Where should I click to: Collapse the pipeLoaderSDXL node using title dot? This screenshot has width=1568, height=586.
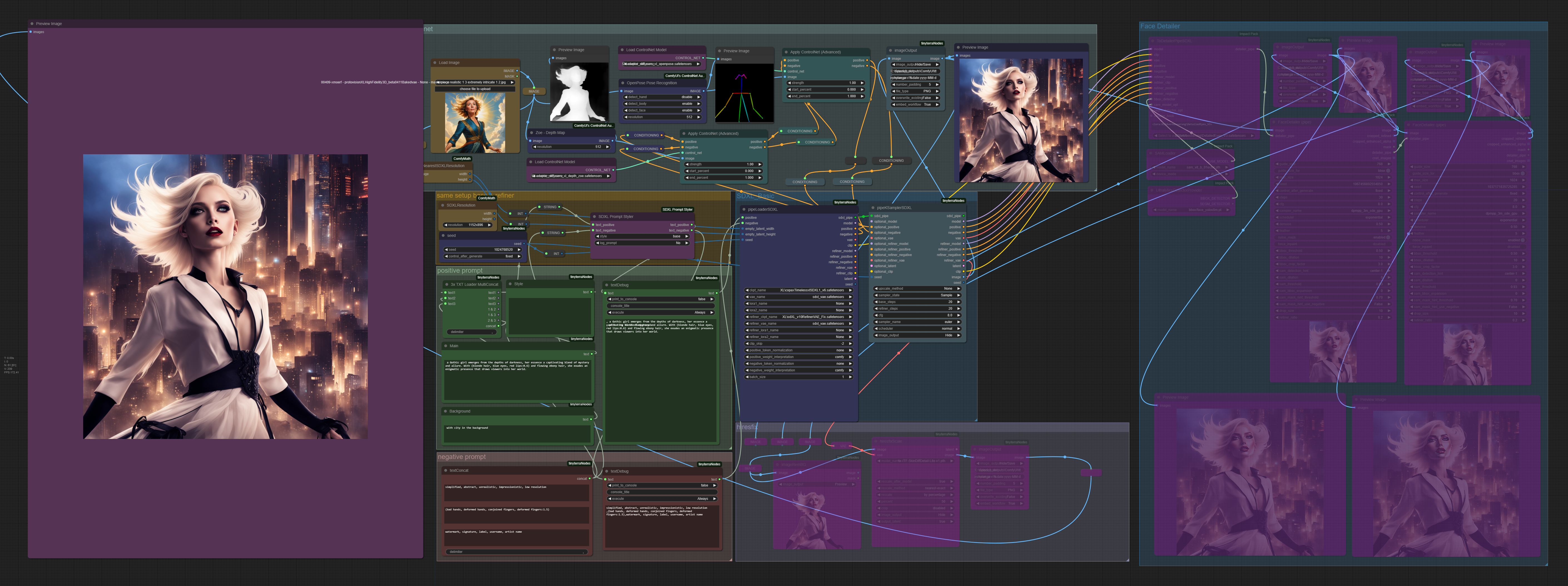(x=744, y=209)
